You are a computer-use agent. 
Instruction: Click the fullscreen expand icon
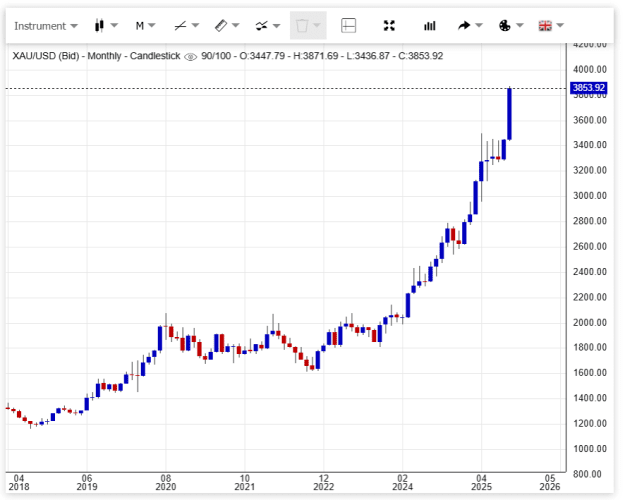[389, 26]
